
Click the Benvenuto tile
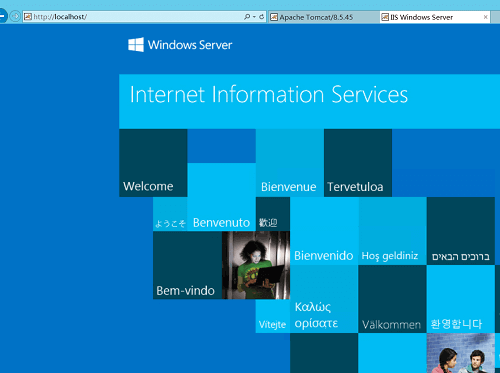tap(222, 197)
